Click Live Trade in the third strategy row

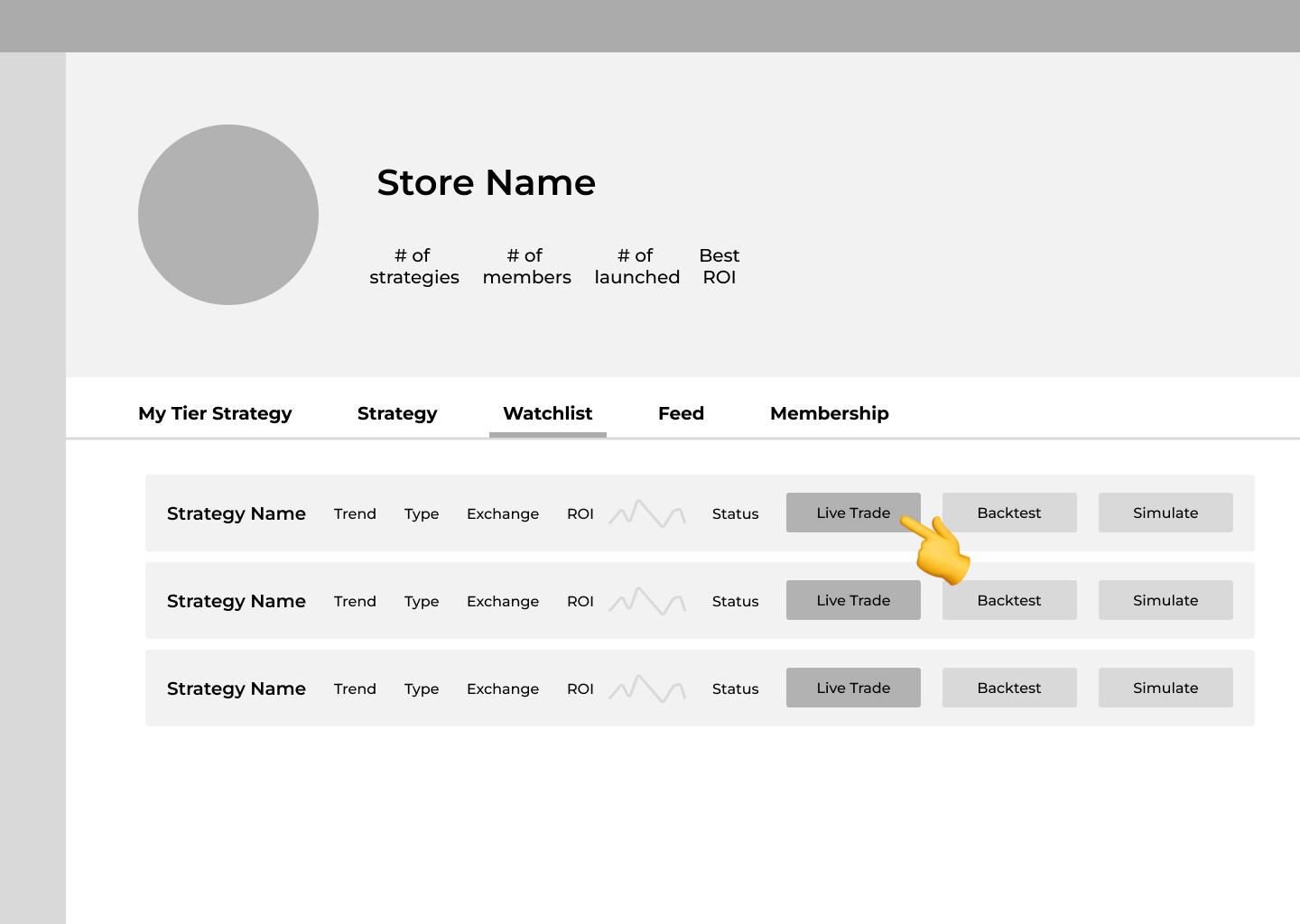(x=853, y=688)
